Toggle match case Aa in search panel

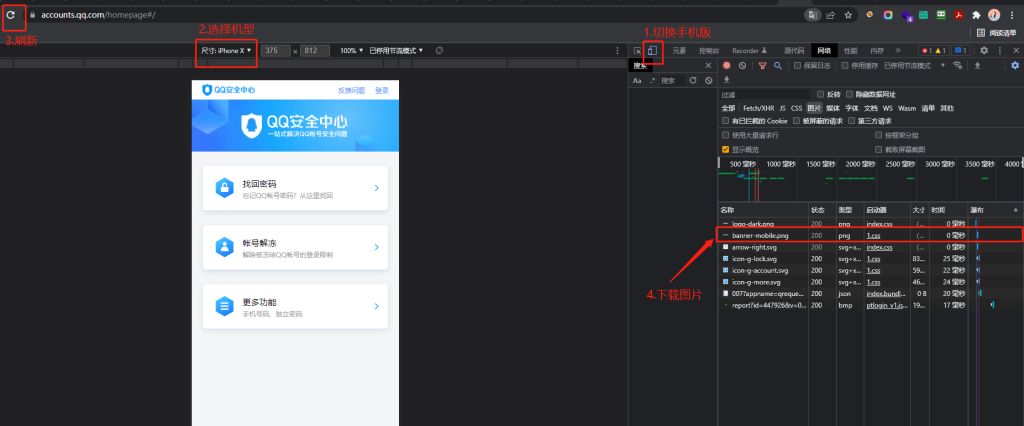point(637,80)
